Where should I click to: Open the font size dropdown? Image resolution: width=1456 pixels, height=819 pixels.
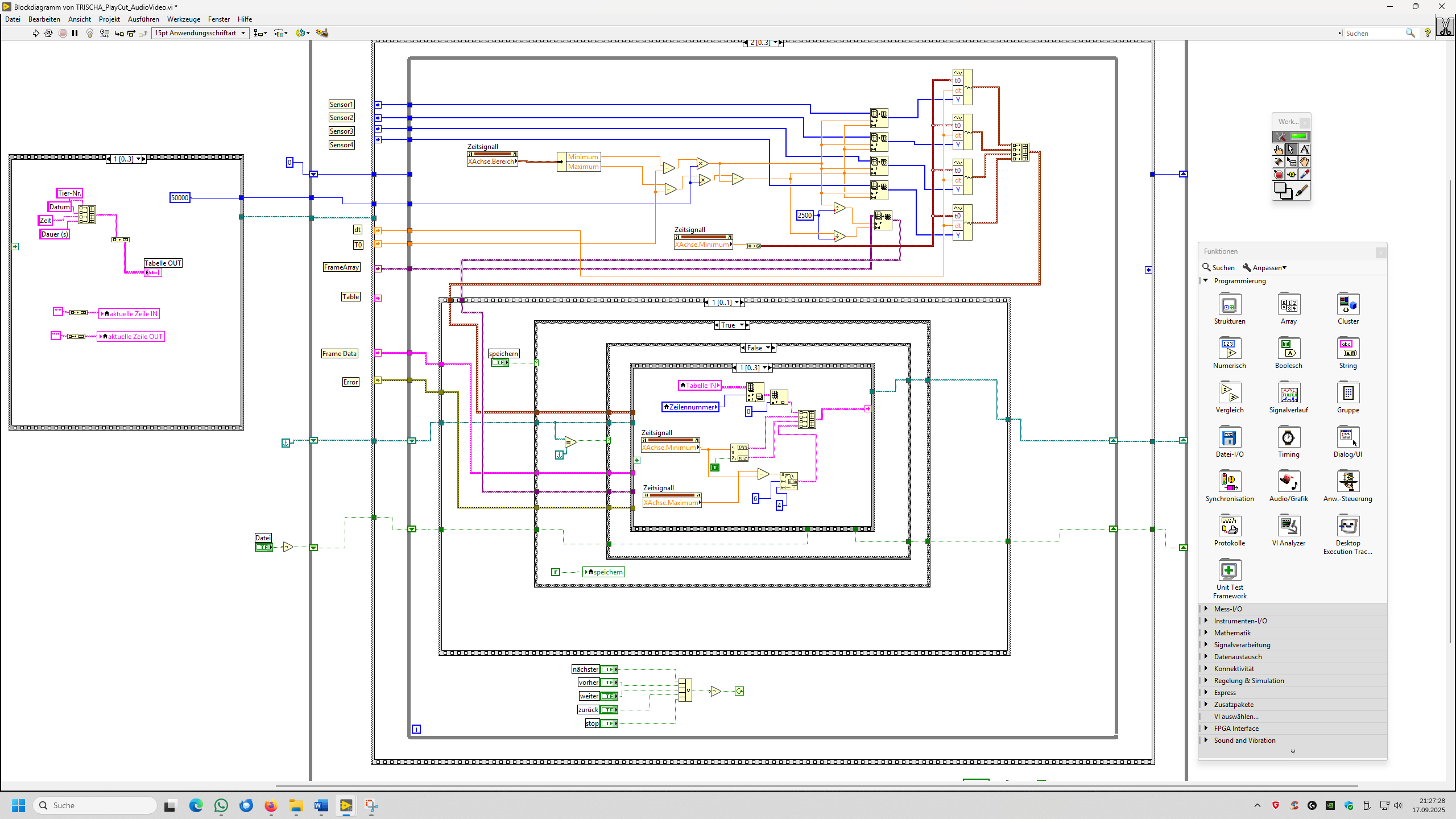point(200,34)
